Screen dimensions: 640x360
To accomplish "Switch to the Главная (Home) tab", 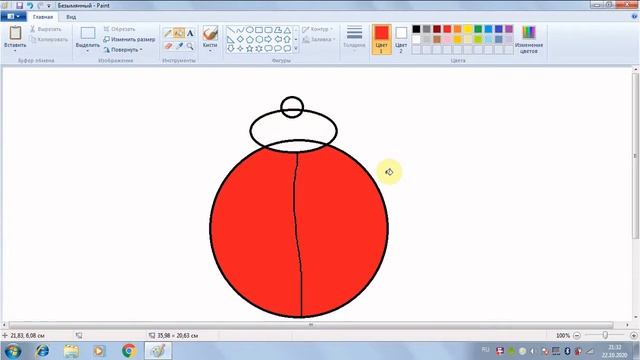I will (43, 17).
